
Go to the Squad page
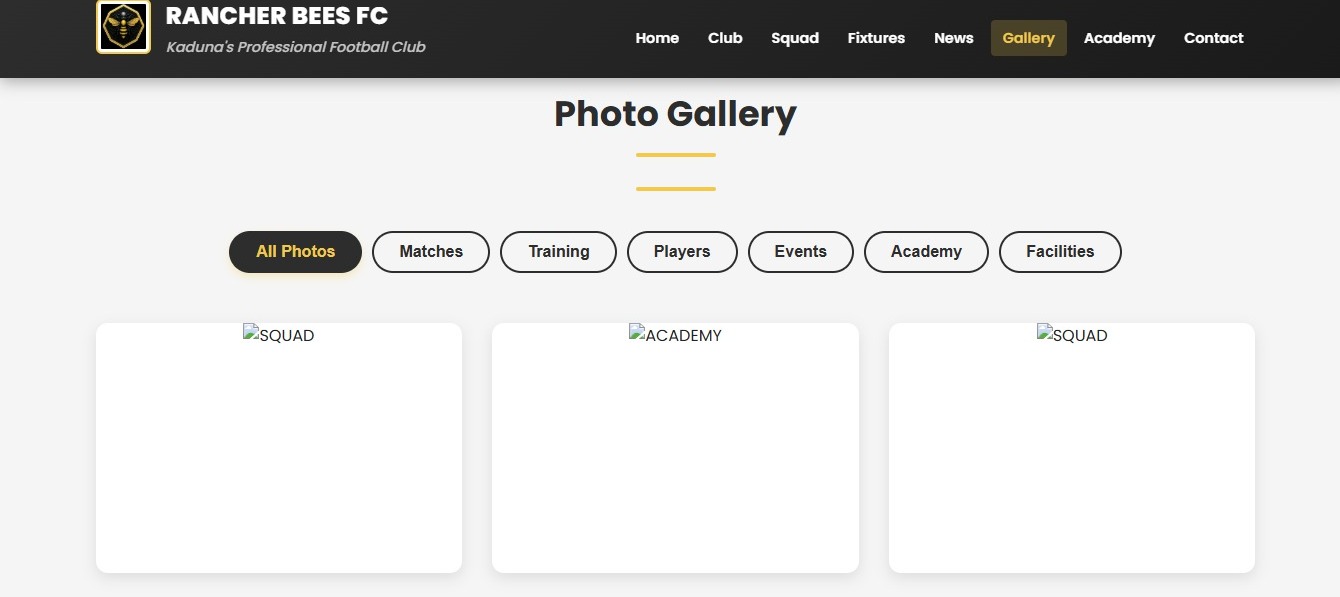795,38
